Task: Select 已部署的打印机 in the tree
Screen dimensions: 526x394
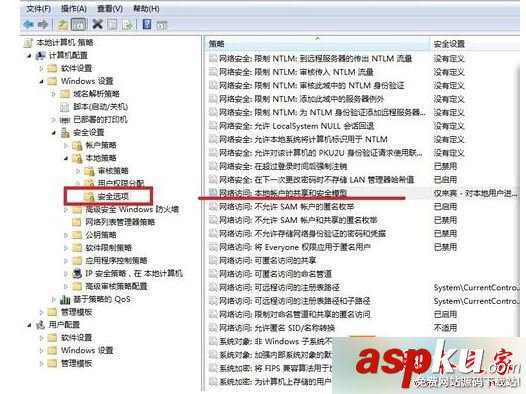Action: pos(100,119)
